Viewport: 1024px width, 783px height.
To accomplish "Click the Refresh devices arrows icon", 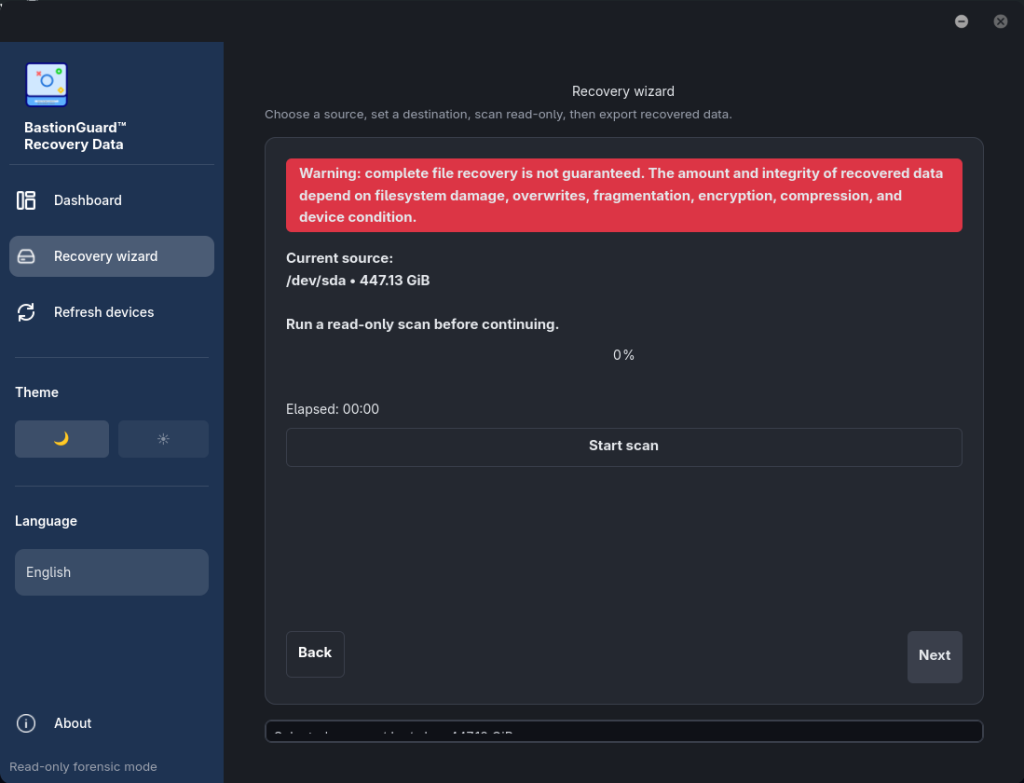I will pyautogui.click(x=26, y=312).
